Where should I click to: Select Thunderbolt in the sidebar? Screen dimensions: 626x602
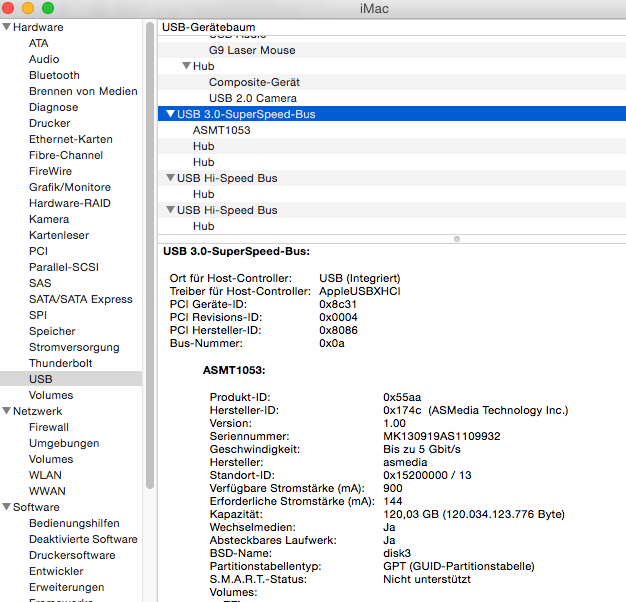pyautogui.click(x=60, y=363)
